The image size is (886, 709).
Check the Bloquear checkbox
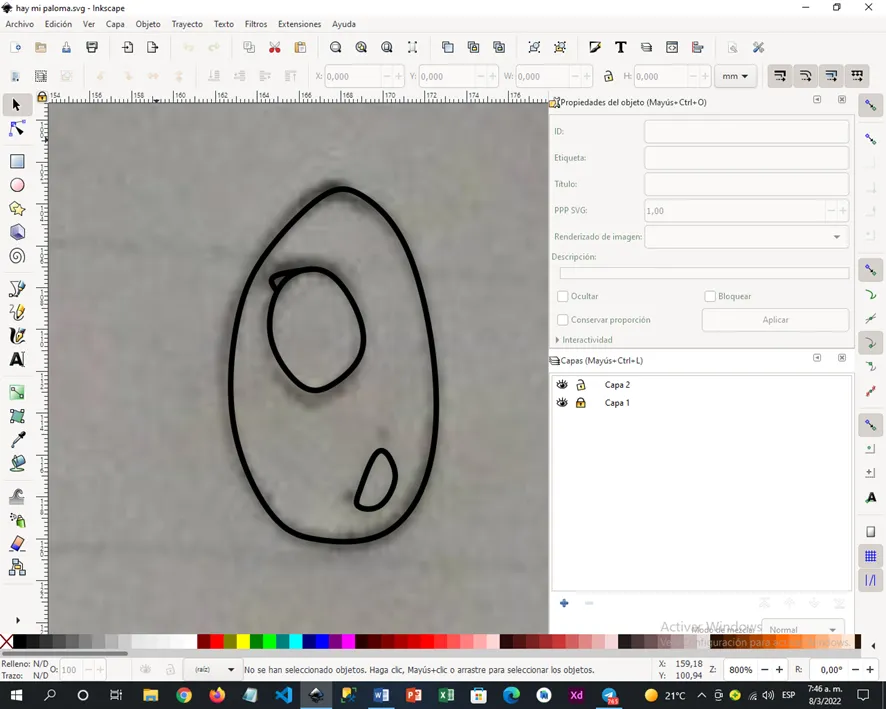[710, 296]
